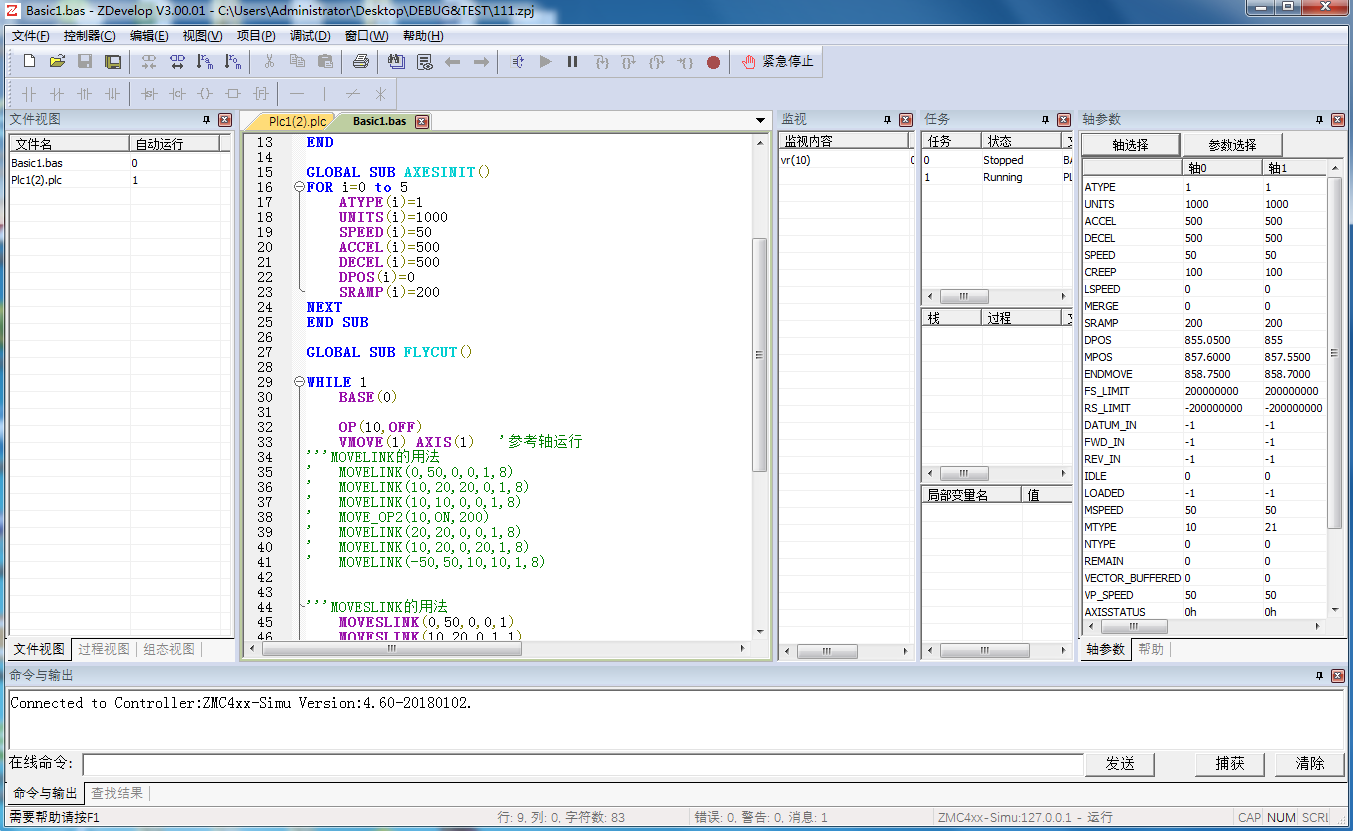The height and width of the screenshot is (831, 1353).
Task: Click the 轴0 column header
Action: tap(1220, 168)
